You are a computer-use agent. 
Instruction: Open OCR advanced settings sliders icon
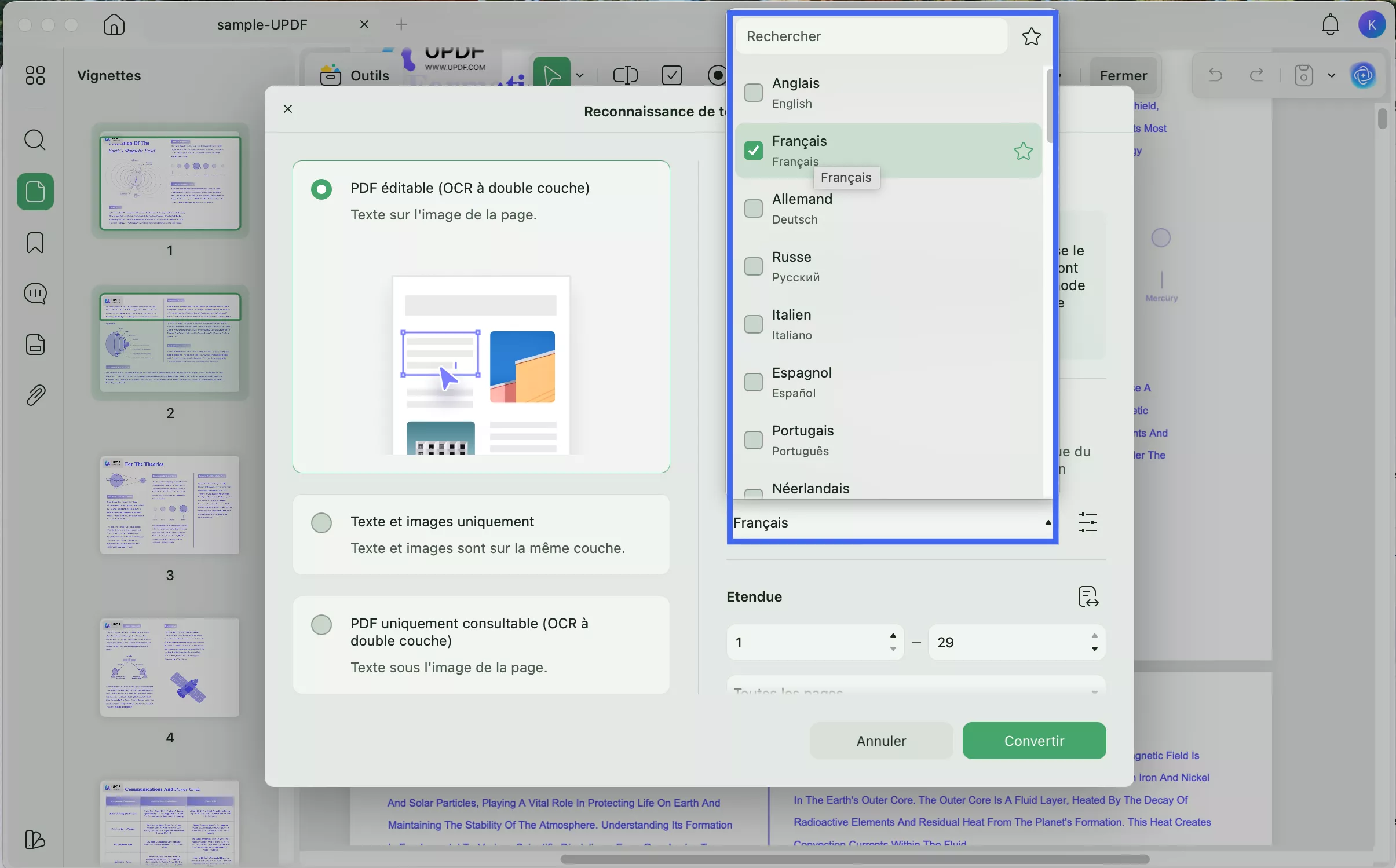tap(1088, 523)
